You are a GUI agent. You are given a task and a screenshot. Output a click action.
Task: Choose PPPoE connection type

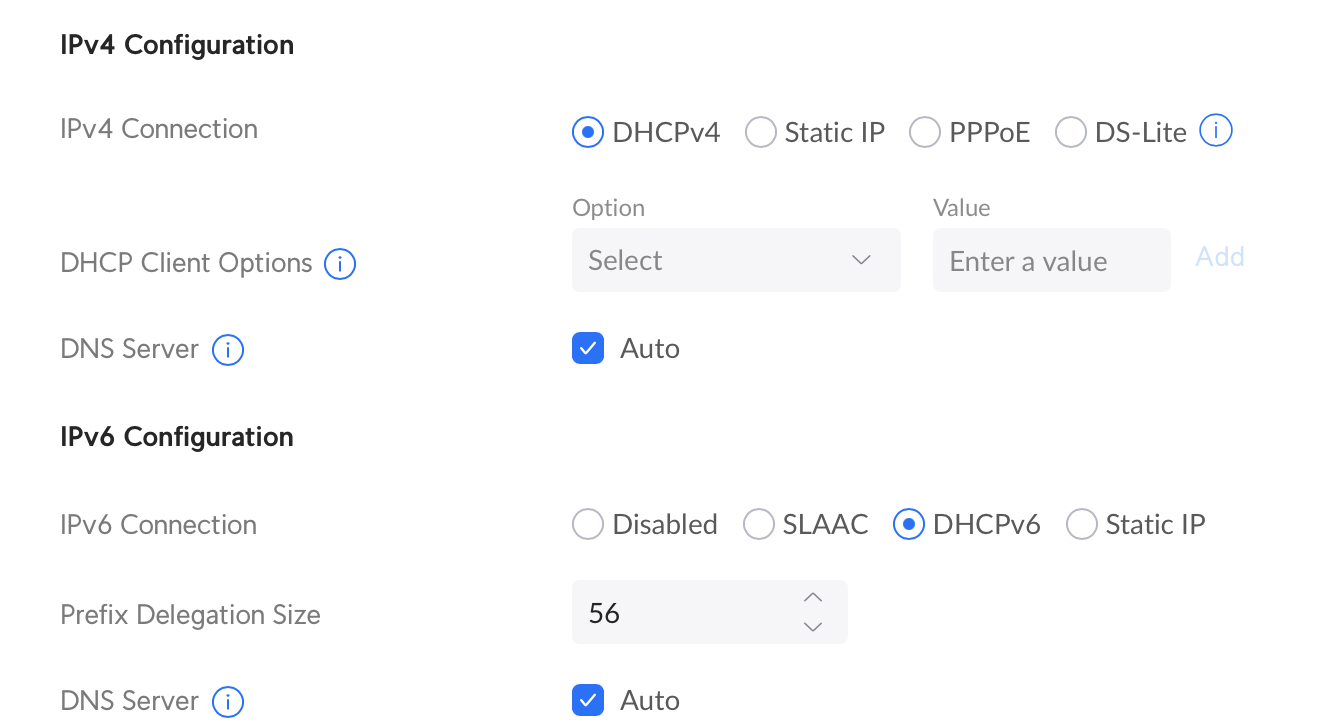click(925, 132)
